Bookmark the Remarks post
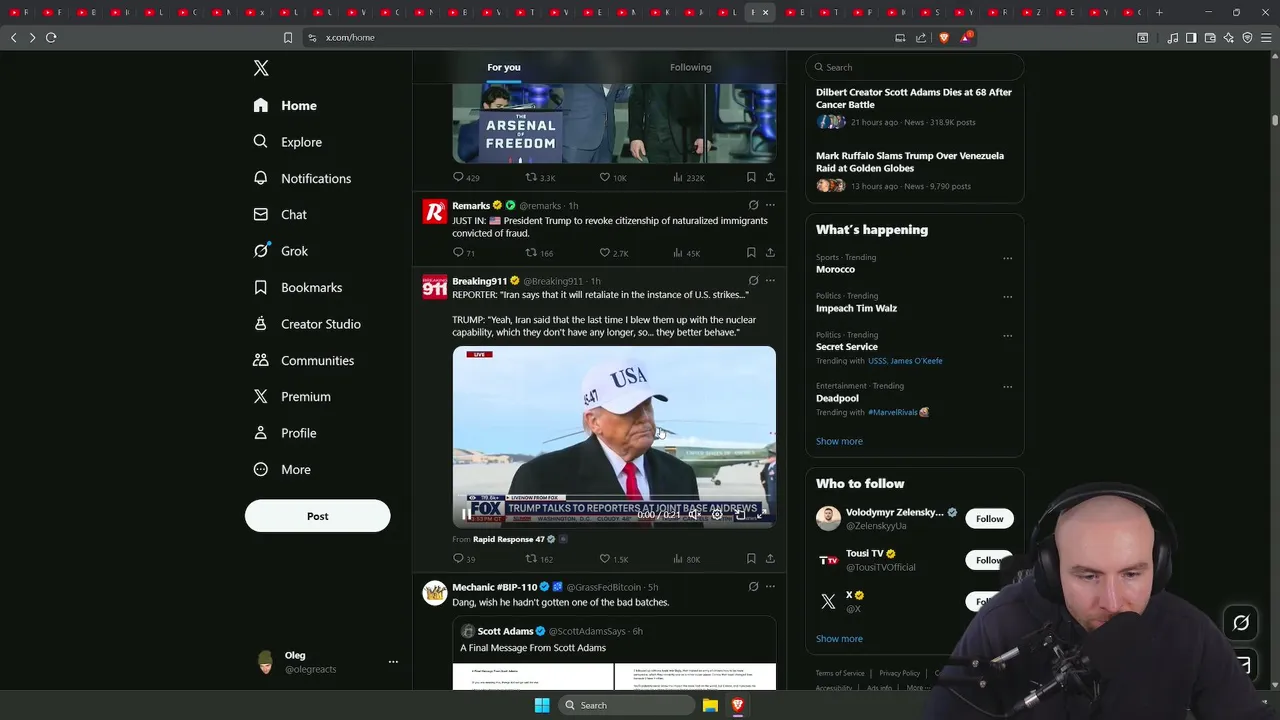Screen dimensions: 1280x720 pyautogui.click(x=751, y=253)
